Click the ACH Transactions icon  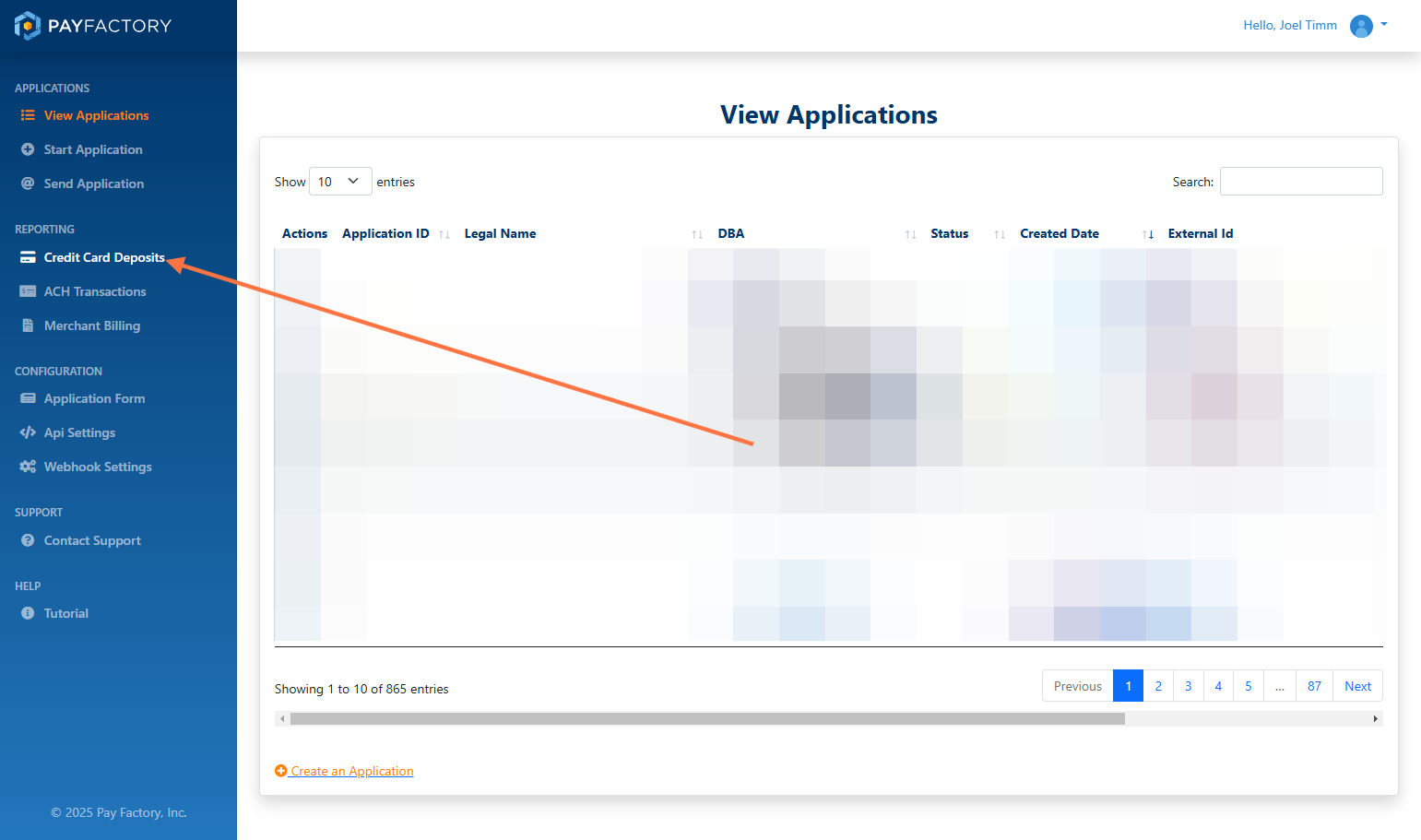28,291
